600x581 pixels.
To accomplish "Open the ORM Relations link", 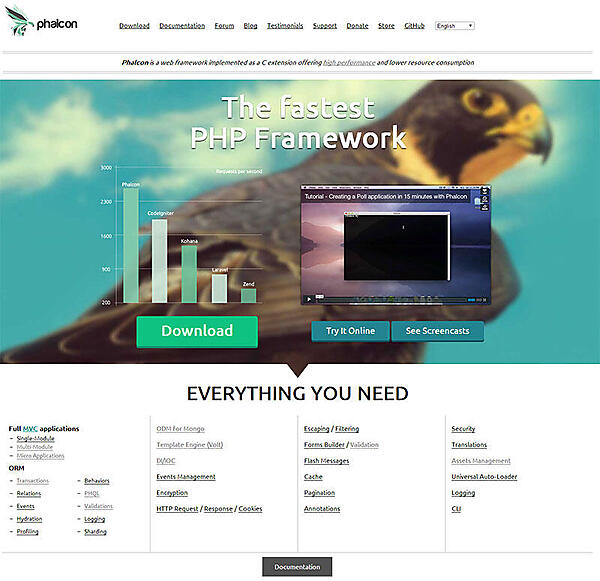I will [x=29, y=493].
